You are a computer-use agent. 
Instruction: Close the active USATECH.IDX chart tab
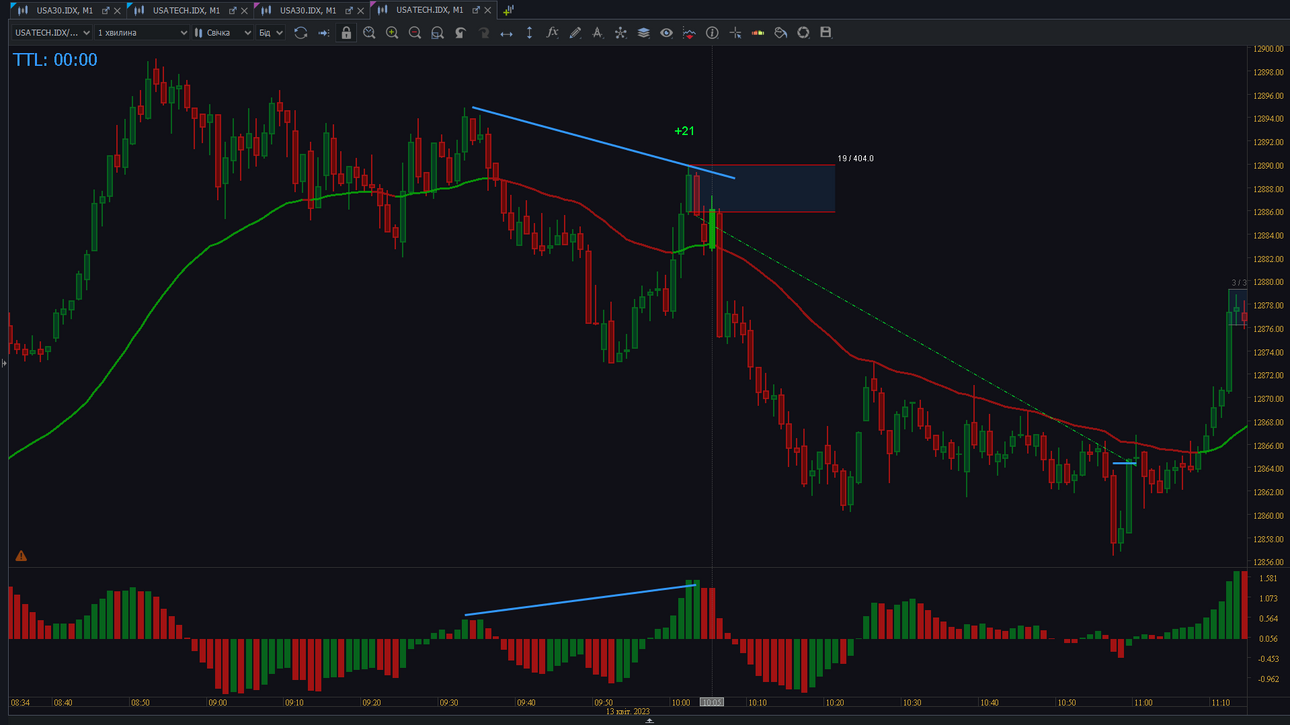(488, 10)
